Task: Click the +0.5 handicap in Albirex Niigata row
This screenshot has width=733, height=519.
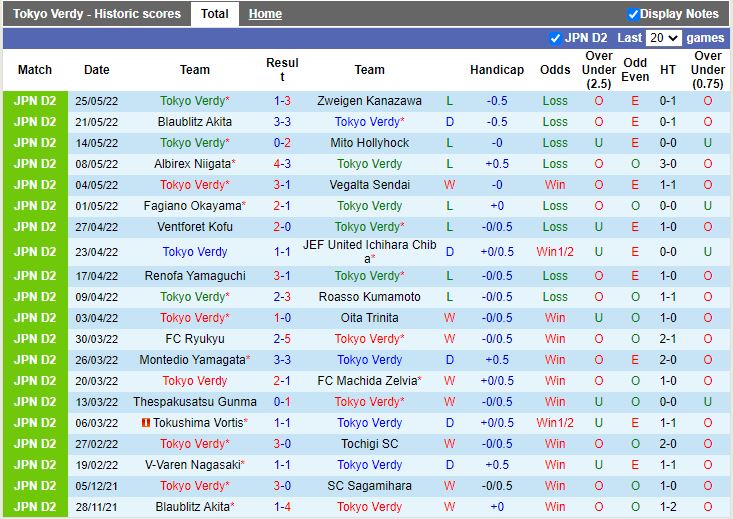Action: point(497,164)
